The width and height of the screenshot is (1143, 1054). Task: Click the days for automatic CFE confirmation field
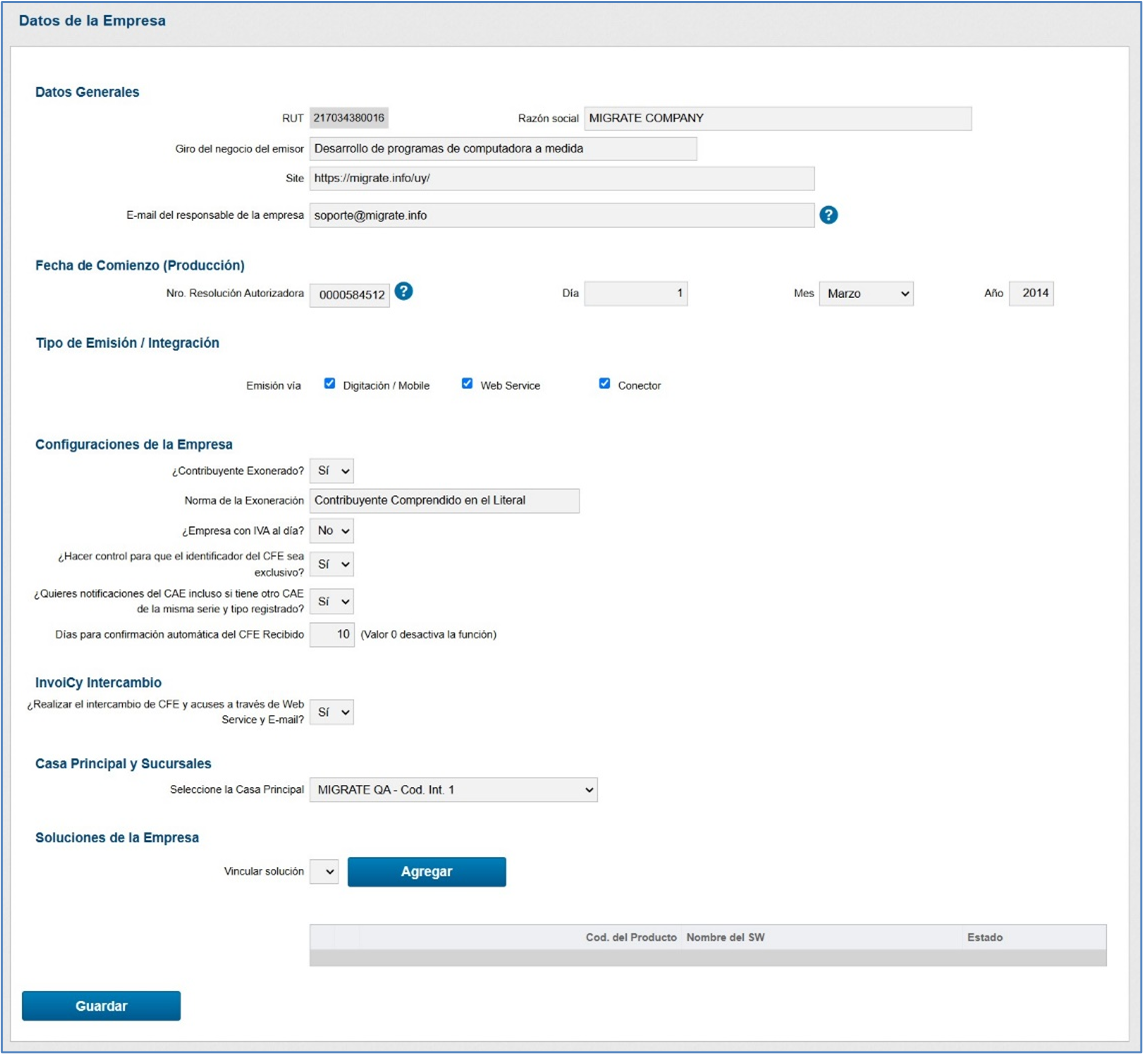tap(332, 635)
